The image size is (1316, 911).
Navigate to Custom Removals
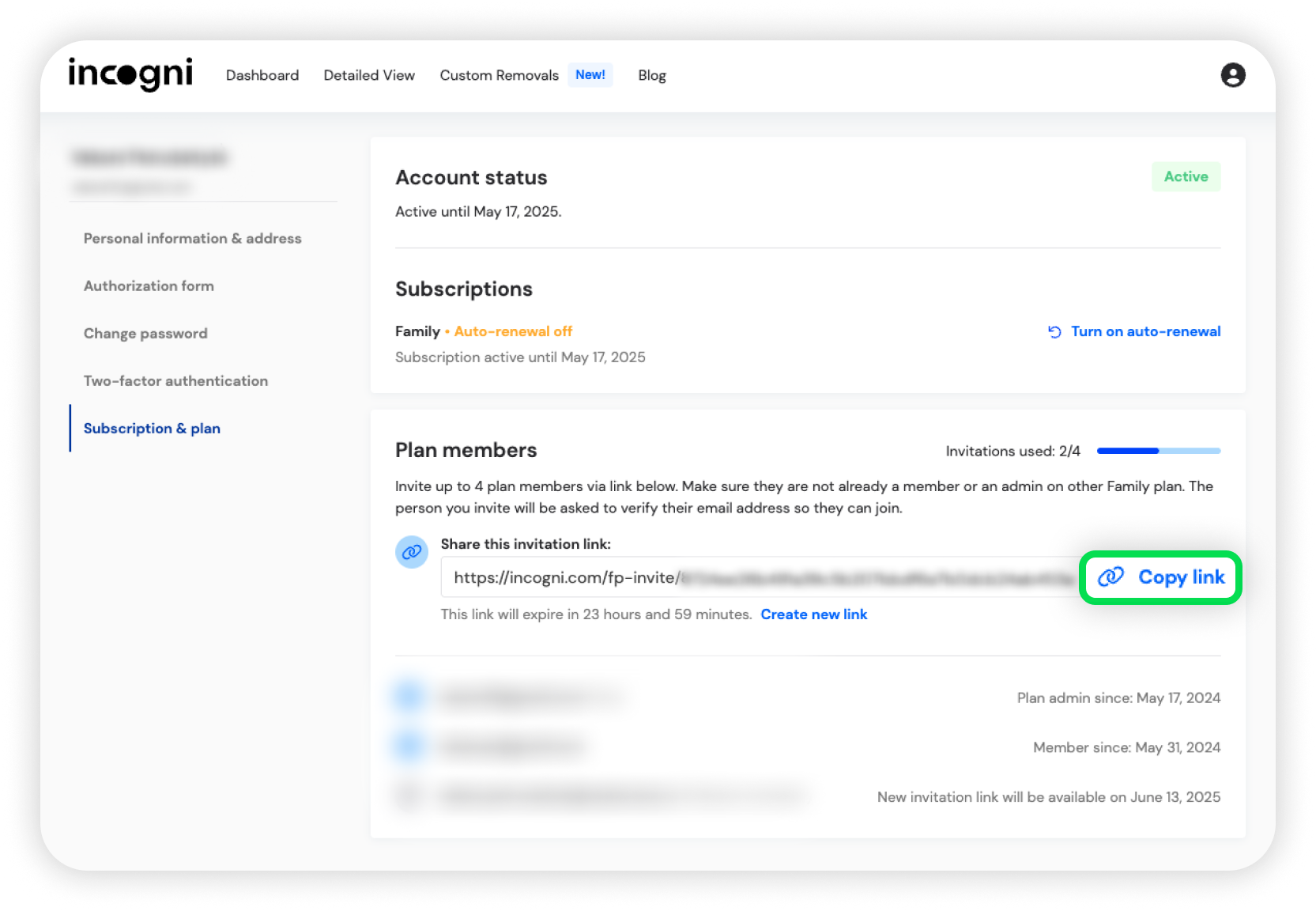tap(499, 75)
